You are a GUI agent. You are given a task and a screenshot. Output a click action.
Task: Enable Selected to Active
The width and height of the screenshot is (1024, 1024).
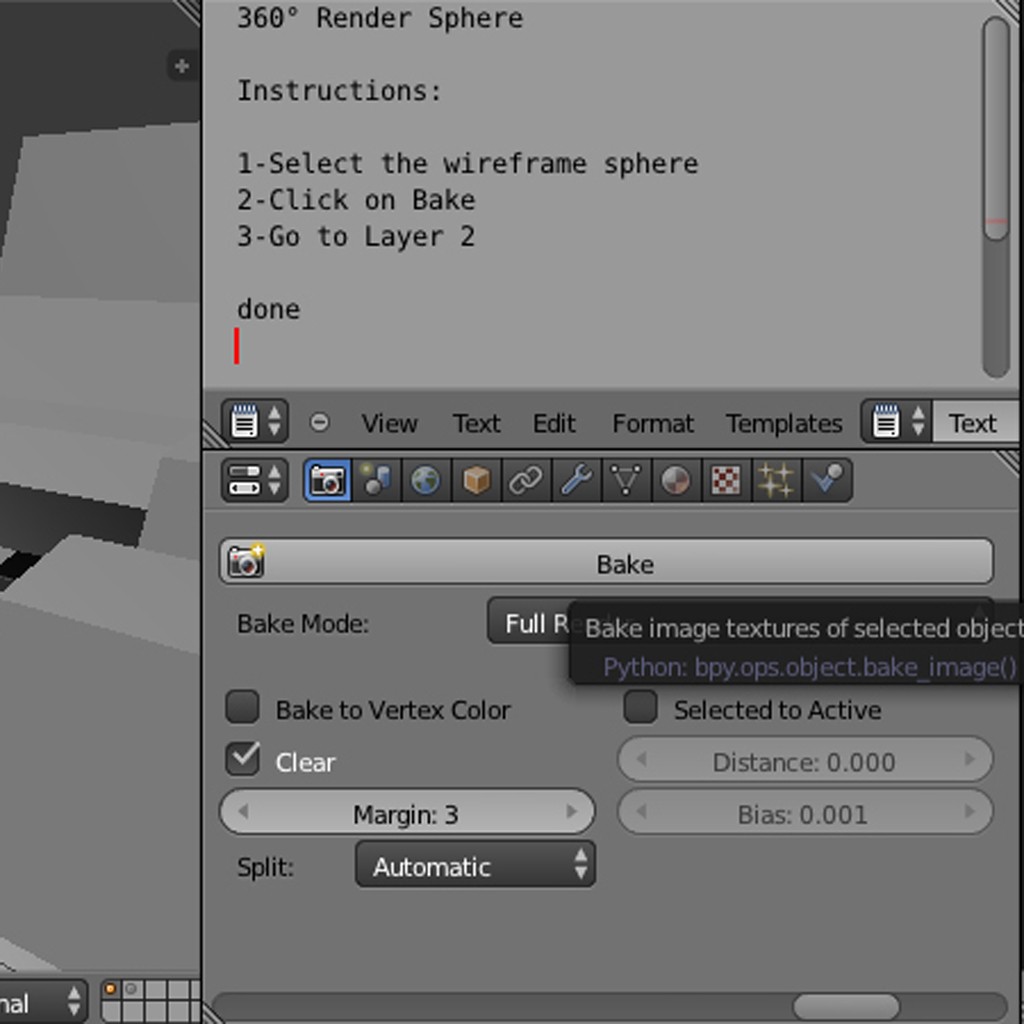640,708
